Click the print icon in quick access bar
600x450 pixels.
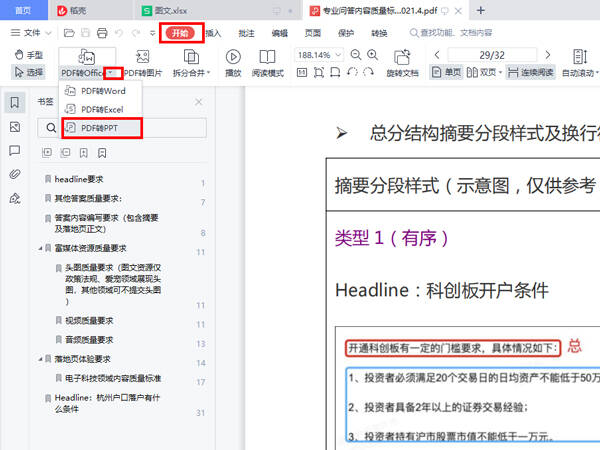[102, 33]
